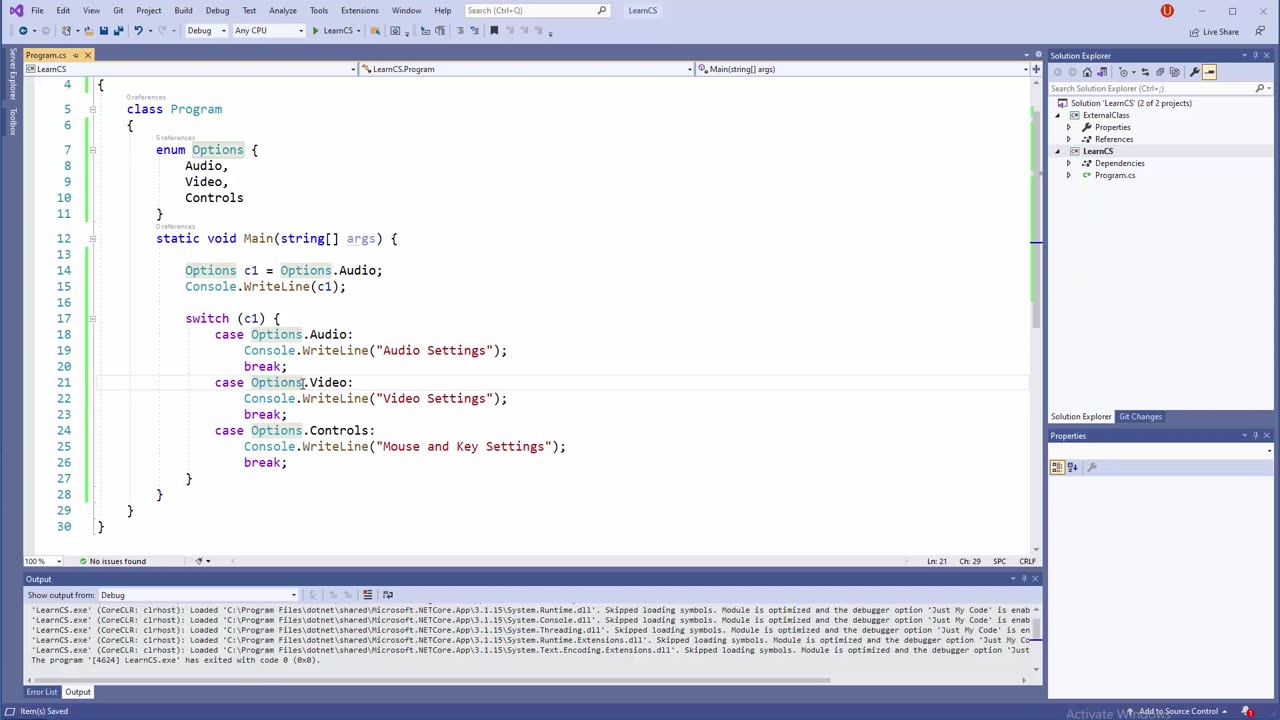
Task: Click Add to Source Control in status bar
Action: pos(1177,712)
